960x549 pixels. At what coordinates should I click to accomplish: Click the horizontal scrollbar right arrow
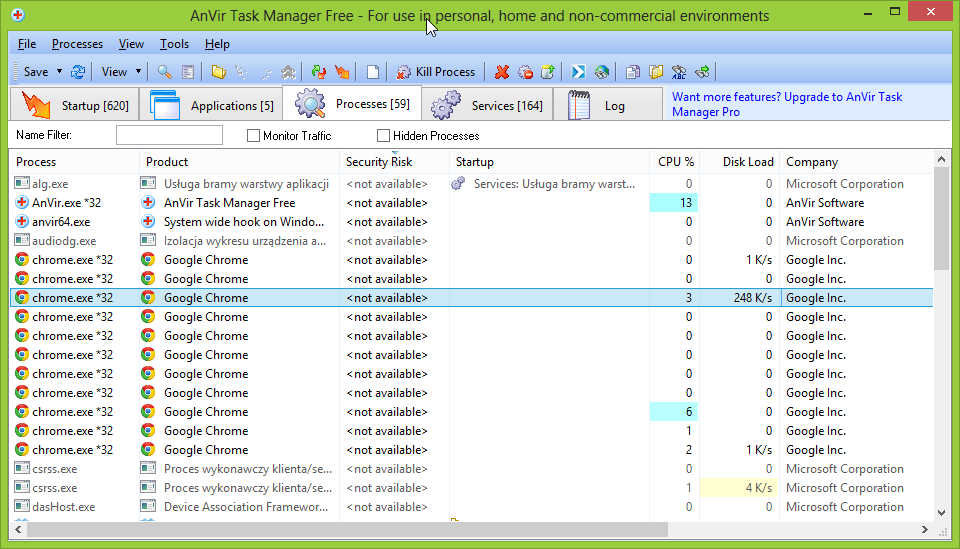tap(924, 529)
